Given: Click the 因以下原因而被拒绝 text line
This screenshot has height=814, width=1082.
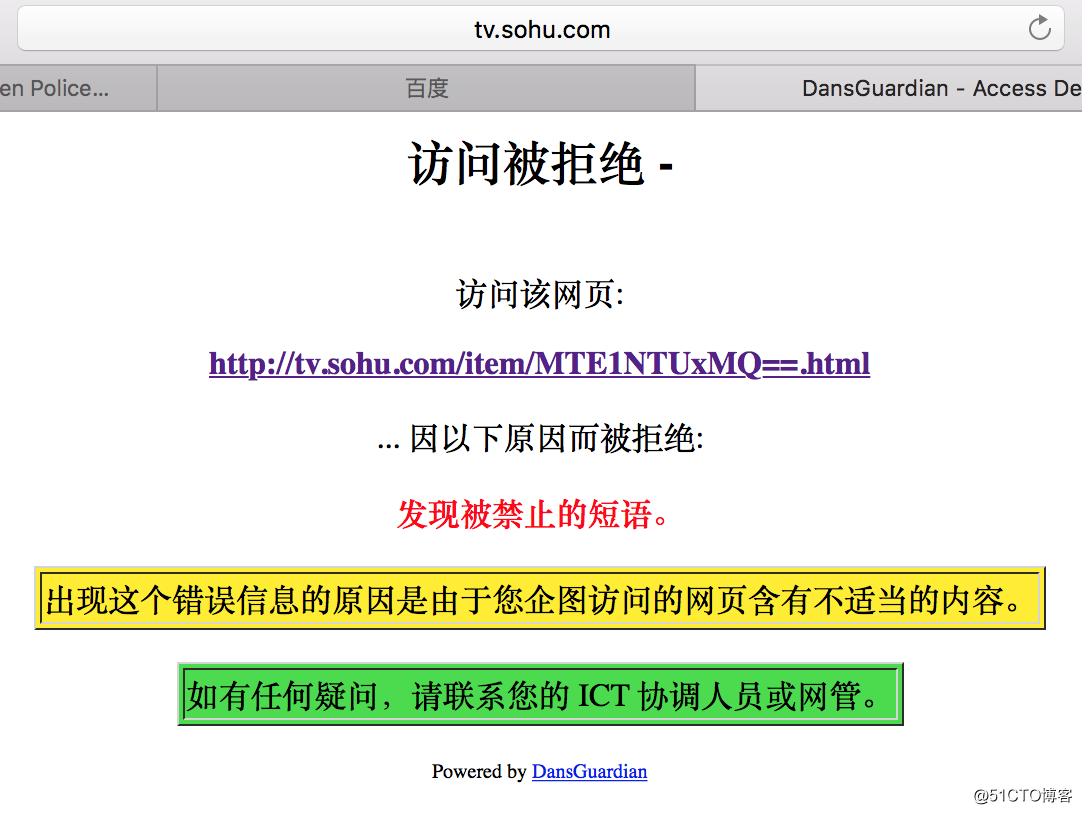Looking at the screenshot, I should (x=540, y=439).
